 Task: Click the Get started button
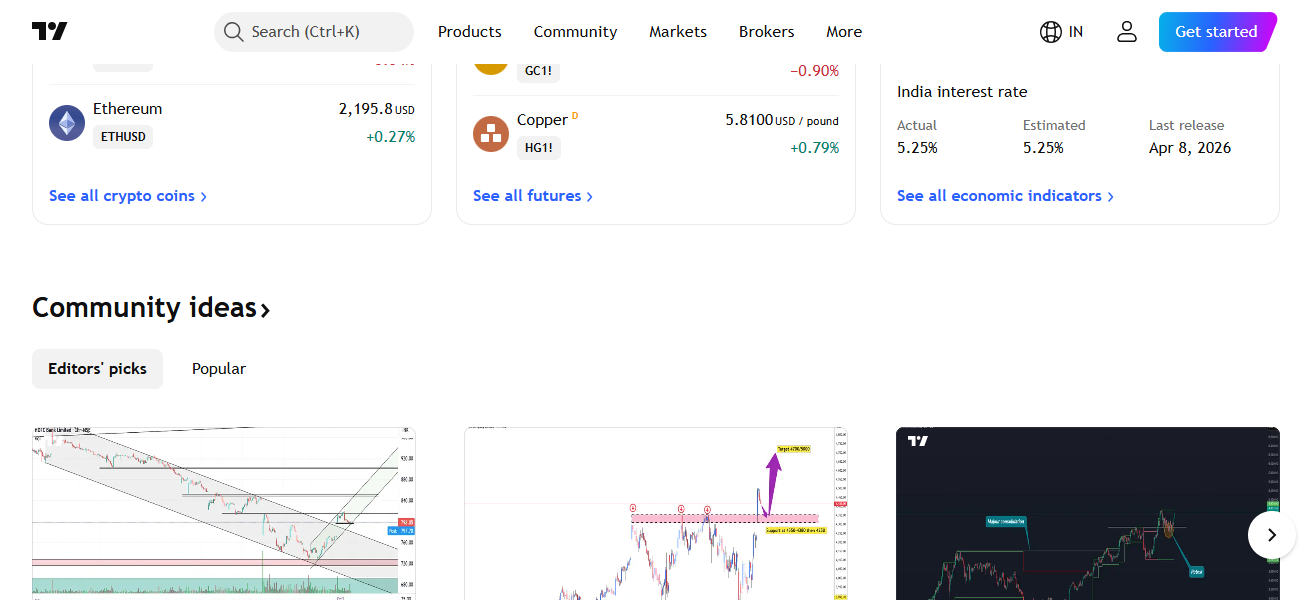tap(1216, 31)
